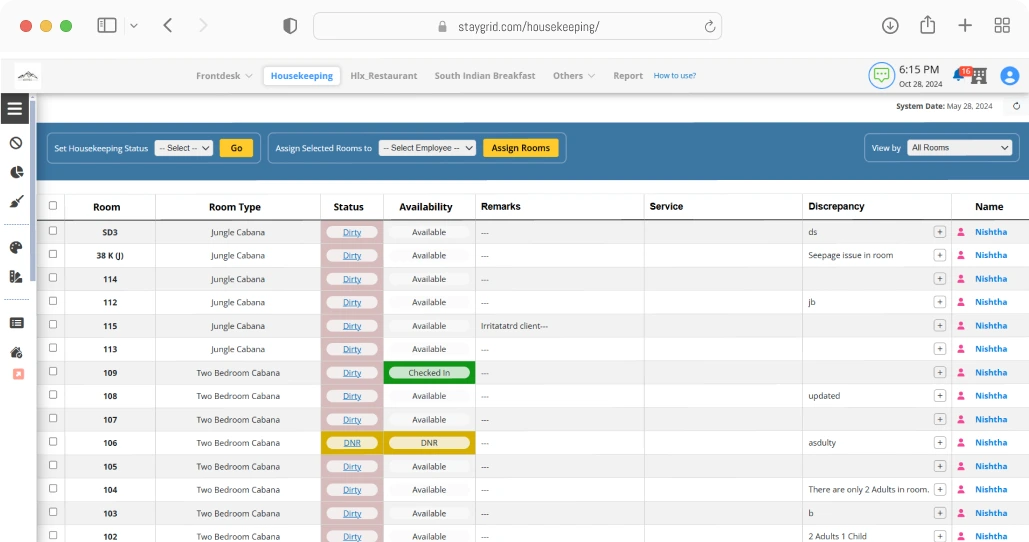The width and height of the screenshot is (1029, 542).
Task: Check the box for room 112
Action: click(x=53, y=301)
